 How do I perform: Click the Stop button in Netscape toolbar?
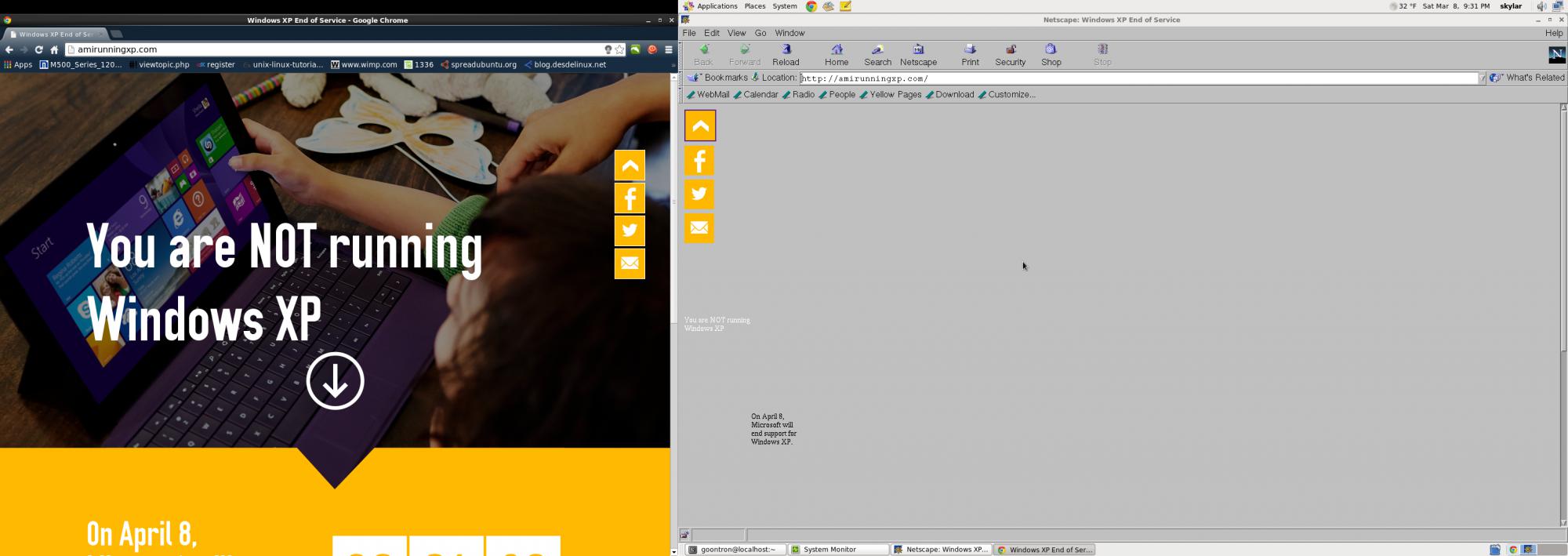[1102, 55]
